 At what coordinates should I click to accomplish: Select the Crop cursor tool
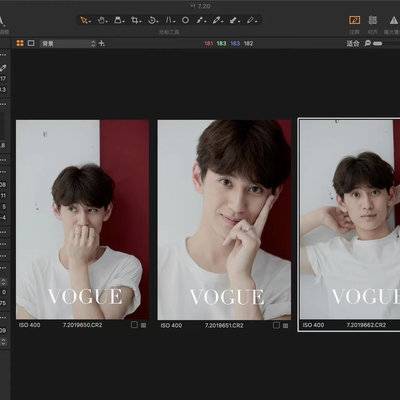[x=134, y=20]
